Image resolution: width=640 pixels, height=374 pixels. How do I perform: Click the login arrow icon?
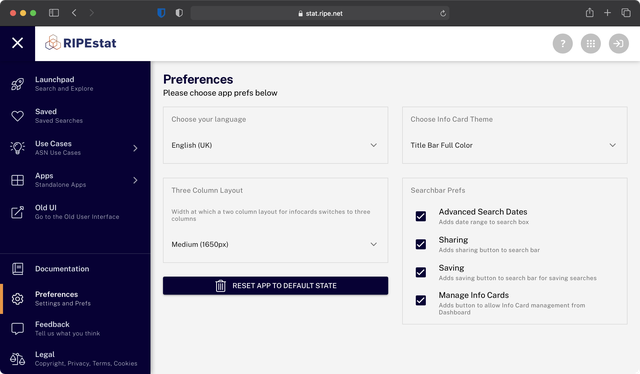tap(619, 43)
